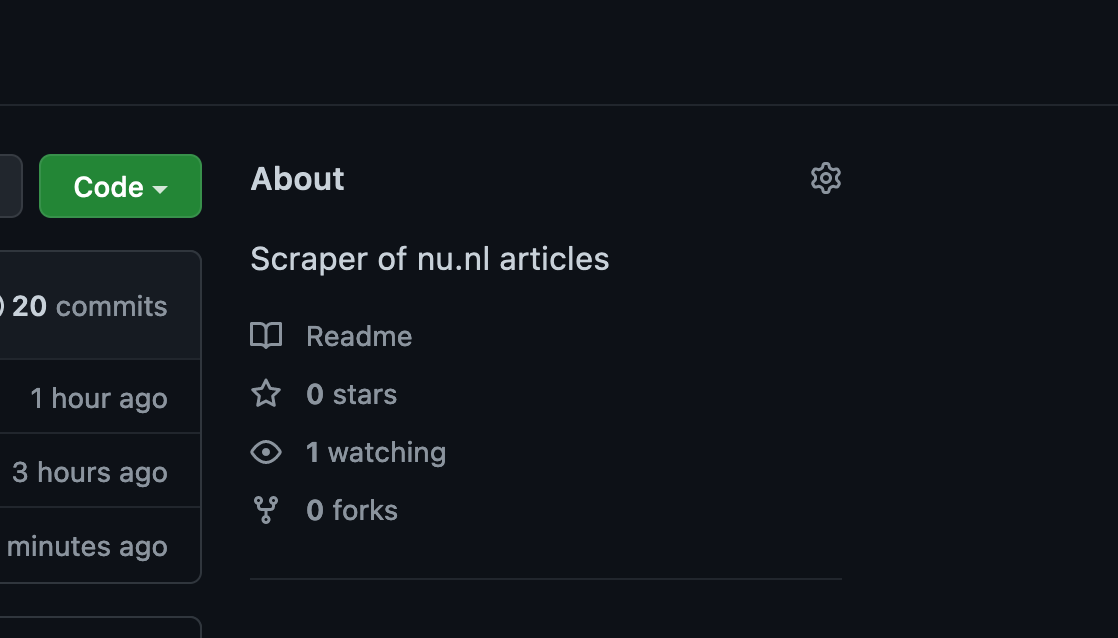View stargazers via the '0 stars' text
The height and width of the screenshot is (638, 1118).
(x=351, y=394)
